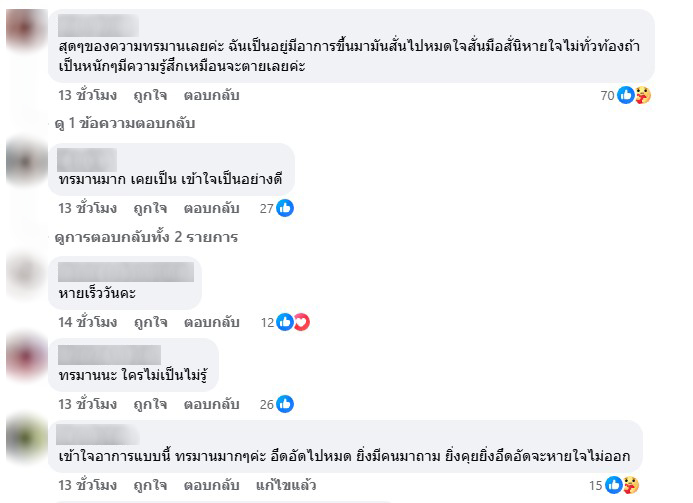Open the แก้ไขแล้ว edit history link

tap(286, 485)
